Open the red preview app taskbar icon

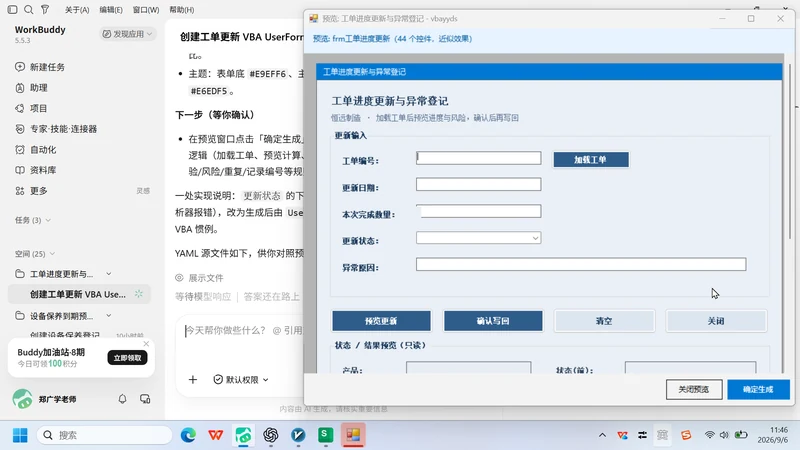[x=353, y=435]
